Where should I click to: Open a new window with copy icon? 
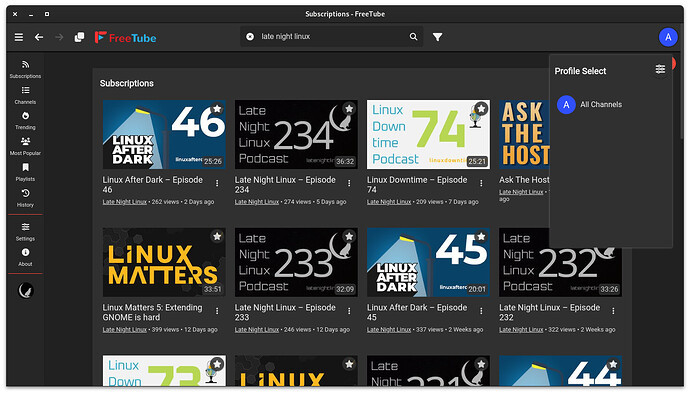tap(79, 37)
